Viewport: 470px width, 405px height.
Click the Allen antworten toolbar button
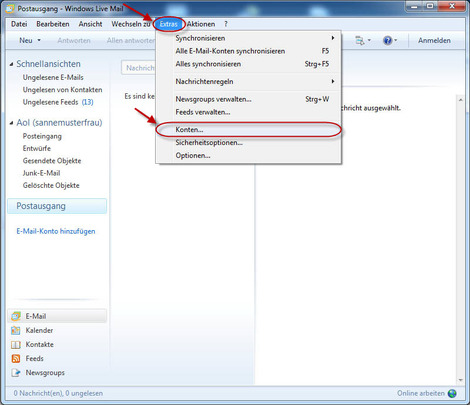coord(131,40)
